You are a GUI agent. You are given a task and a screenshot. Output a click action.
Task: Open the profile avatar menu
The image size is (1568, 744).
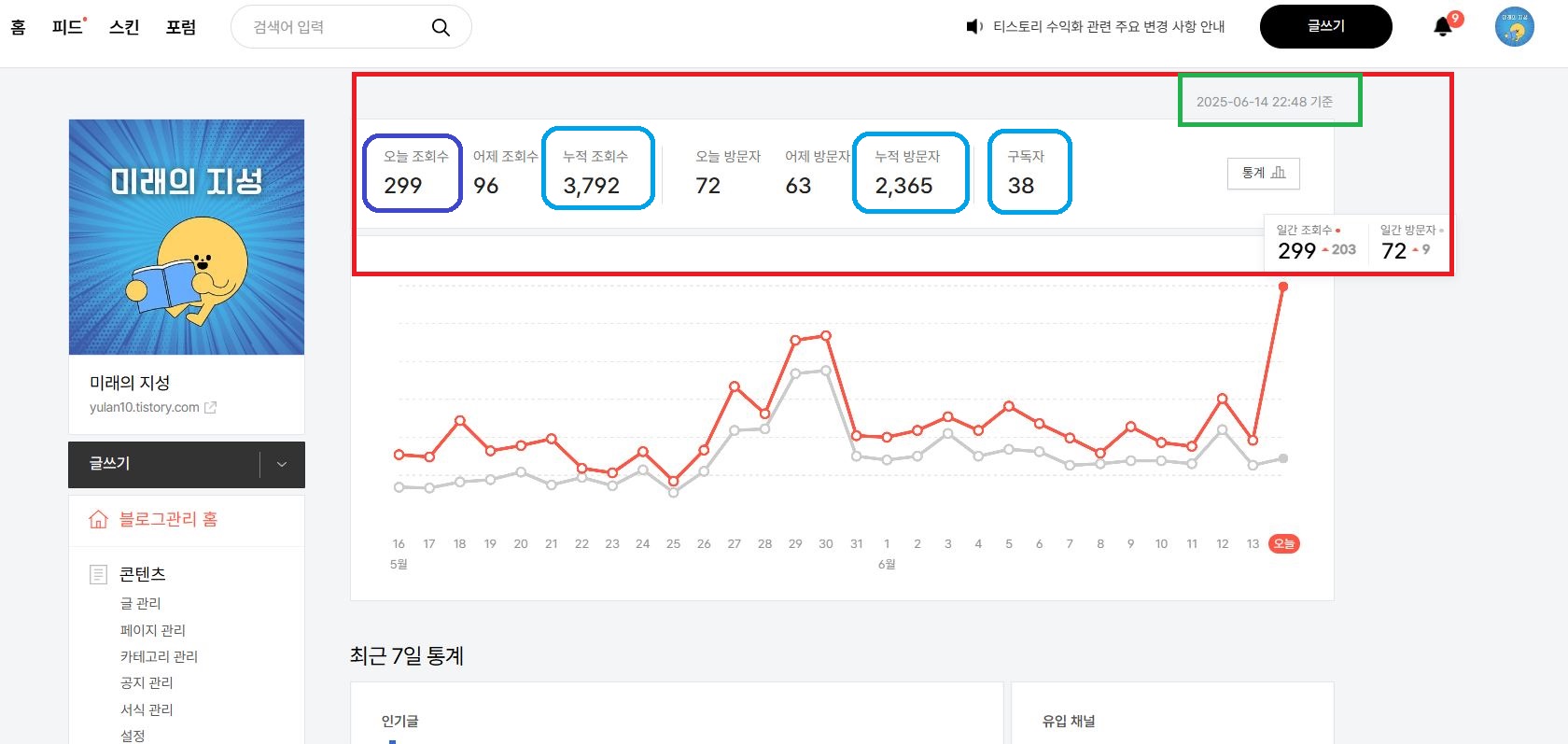1514,27
